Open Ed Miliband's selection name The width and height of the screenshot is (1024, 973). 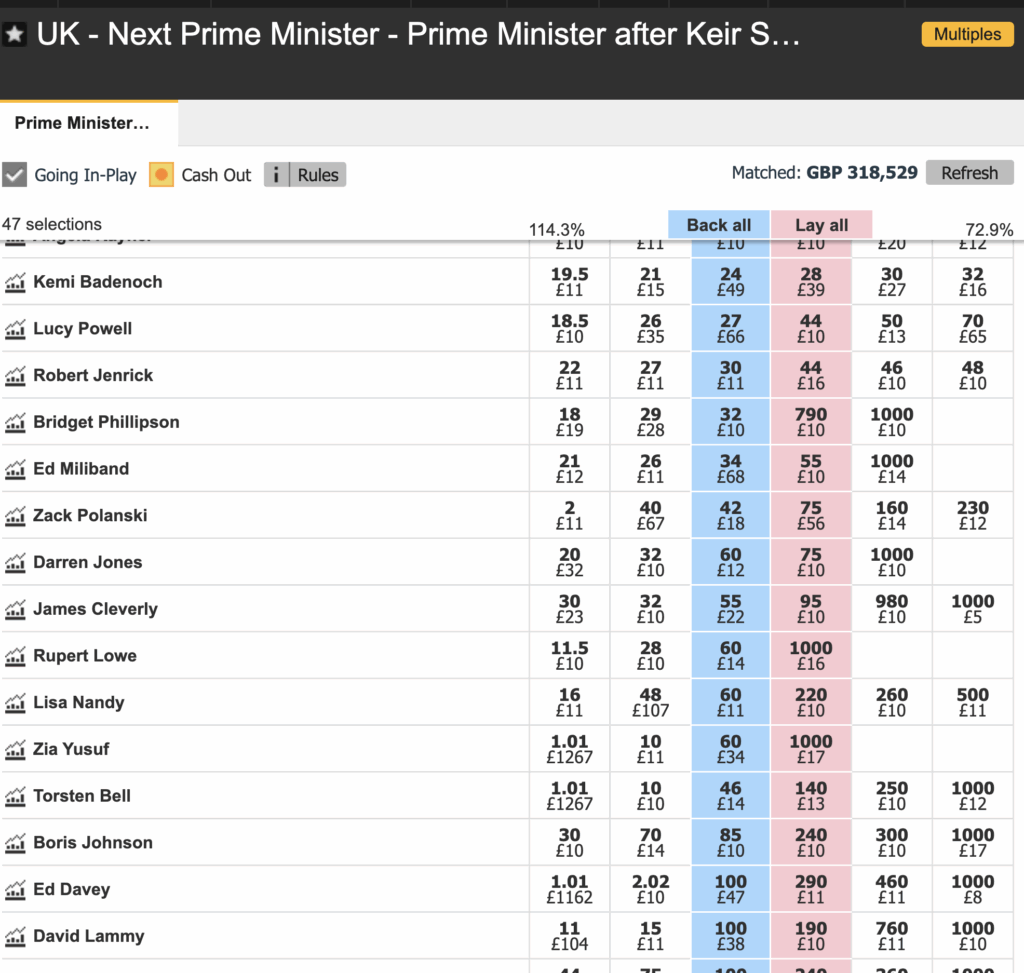pos(81,468)
